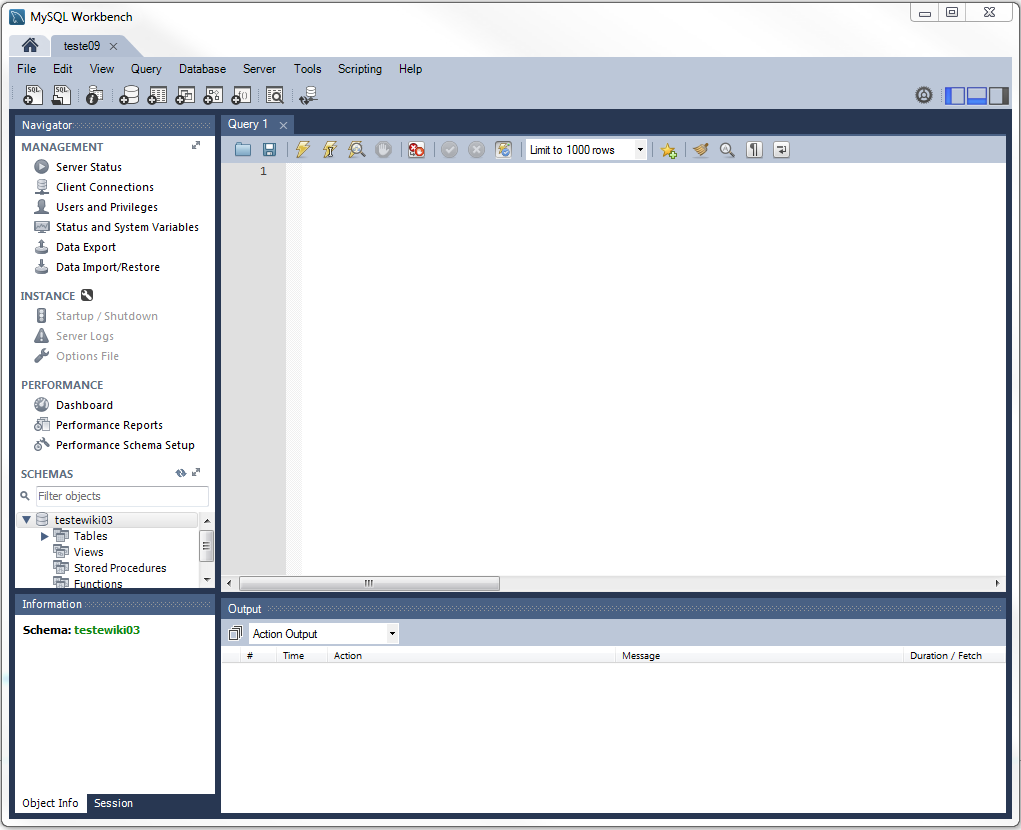Click inside the schema filter field
This screenshot has height=830, width=1021.
coord(120,496)
